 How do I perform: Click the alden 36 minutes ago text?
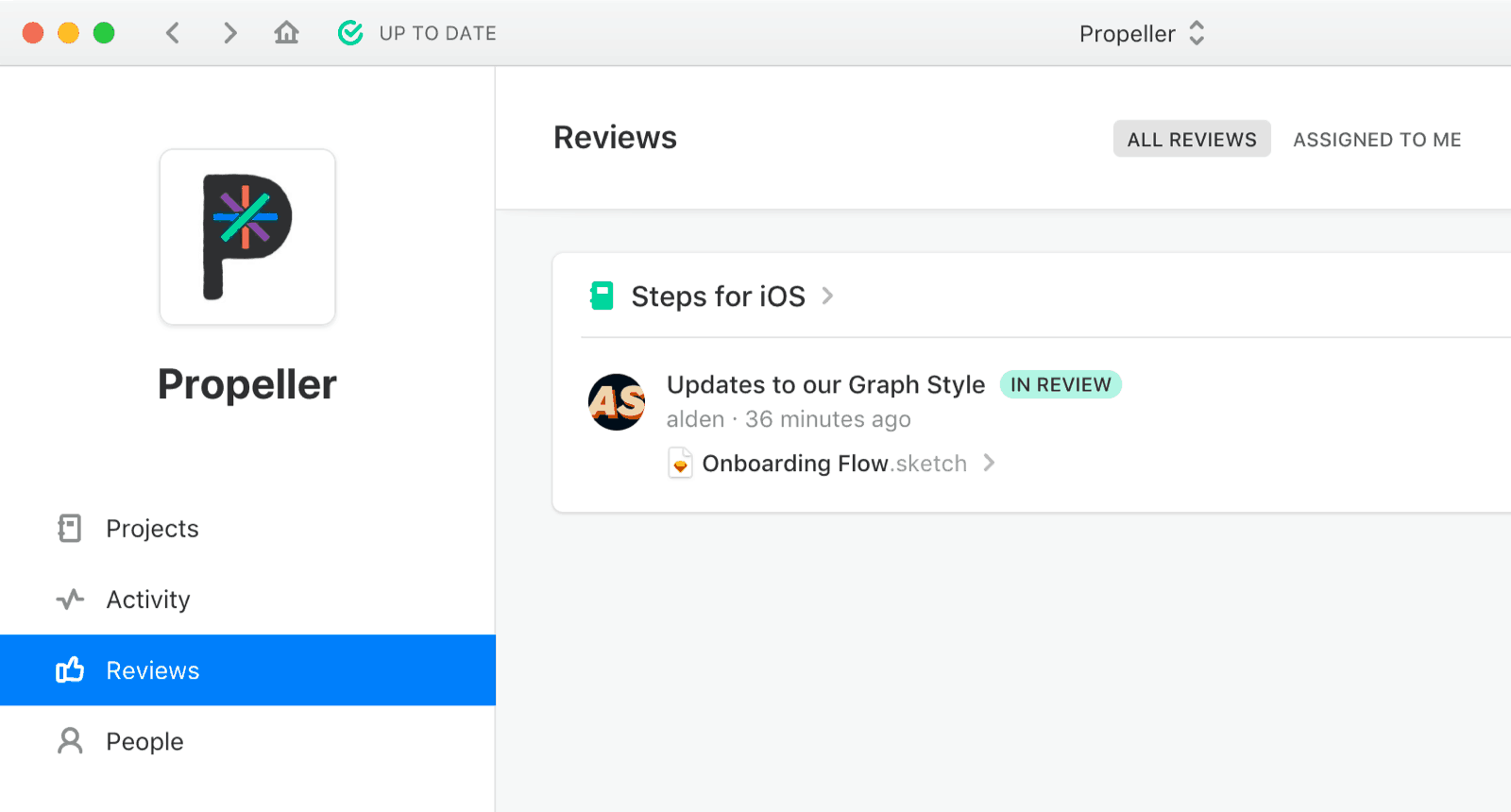click(789, 419)
